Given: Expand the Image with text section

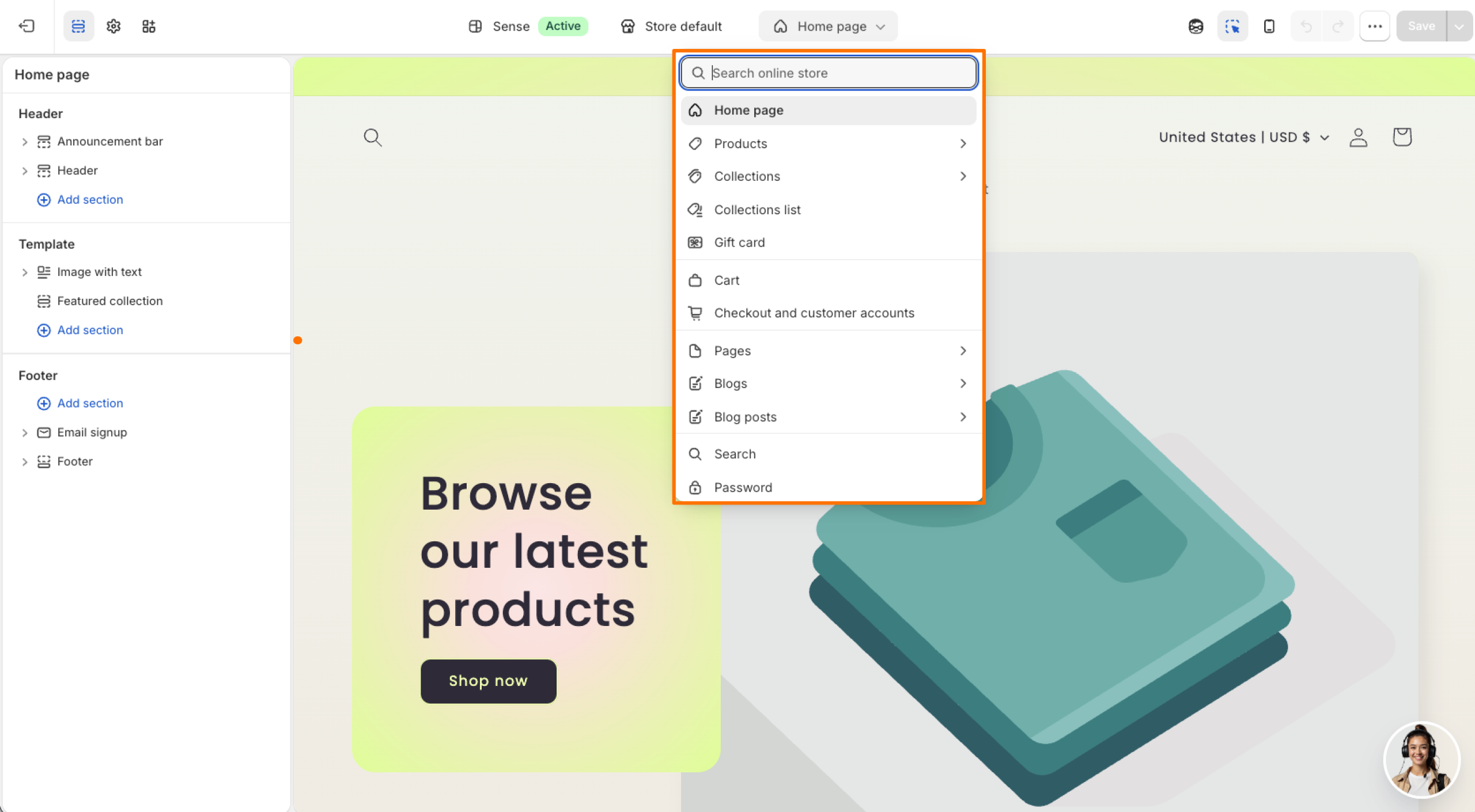Looking at the screenshot, I should tap(24, 272).
